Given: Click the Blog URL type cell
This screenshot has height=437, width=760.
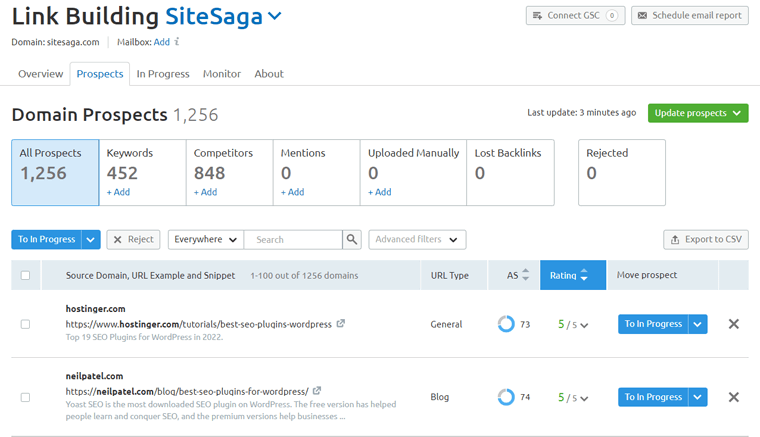Looking at the screenshot, I should pyautogui.click(x=440, y=397).
